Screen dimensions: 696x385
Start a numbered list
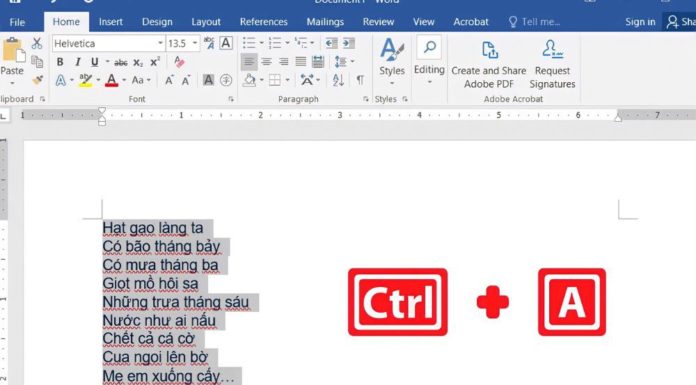[275, 43]
